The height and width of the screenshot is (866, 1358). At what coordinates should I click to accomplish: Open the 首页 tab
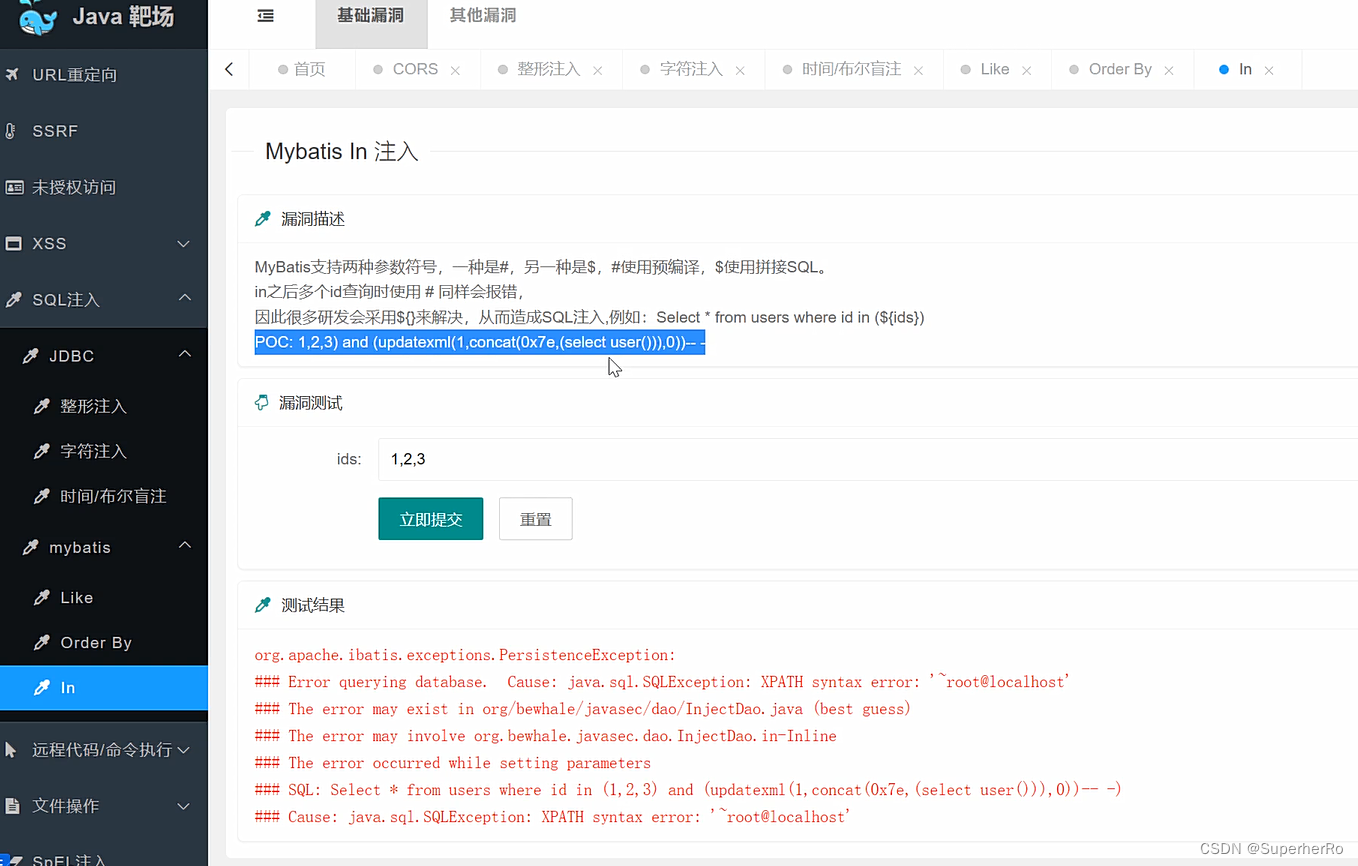(x=302, y=69)
